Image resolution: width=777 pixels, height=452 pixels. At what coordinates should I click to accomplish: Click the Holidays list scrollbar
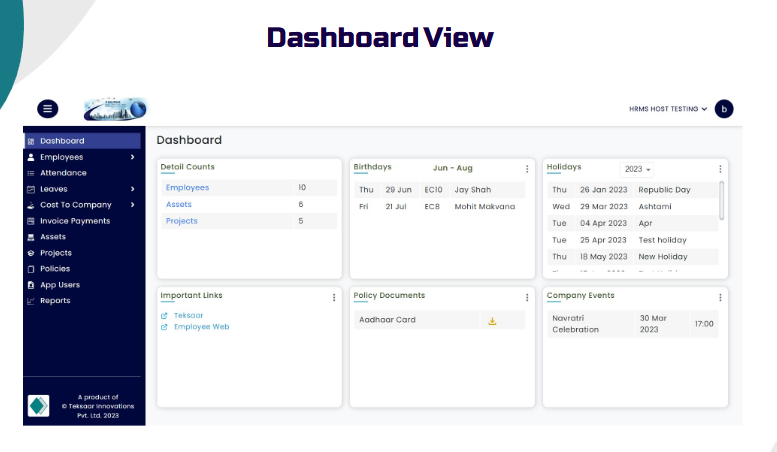click(721, 200)
